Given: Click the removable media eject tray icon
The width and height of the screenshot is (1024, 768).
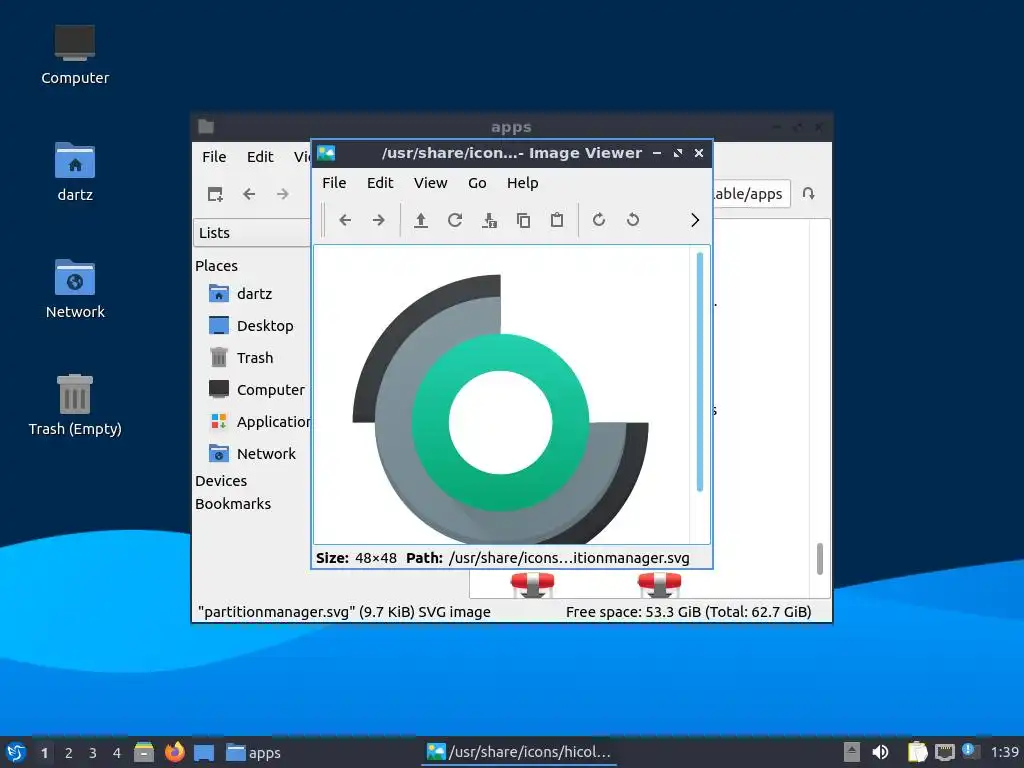Looking at the screenshot, I should tap(852, 752).
